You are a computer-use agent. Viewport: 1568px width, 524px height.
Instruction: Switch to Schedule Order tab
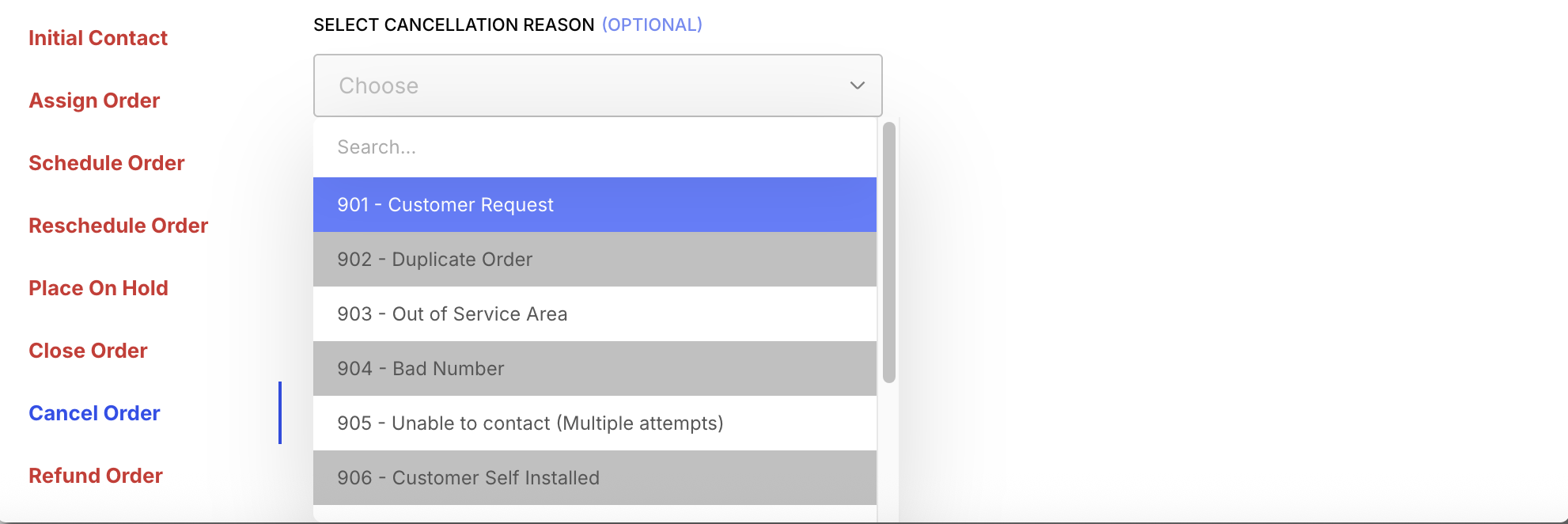107,163
